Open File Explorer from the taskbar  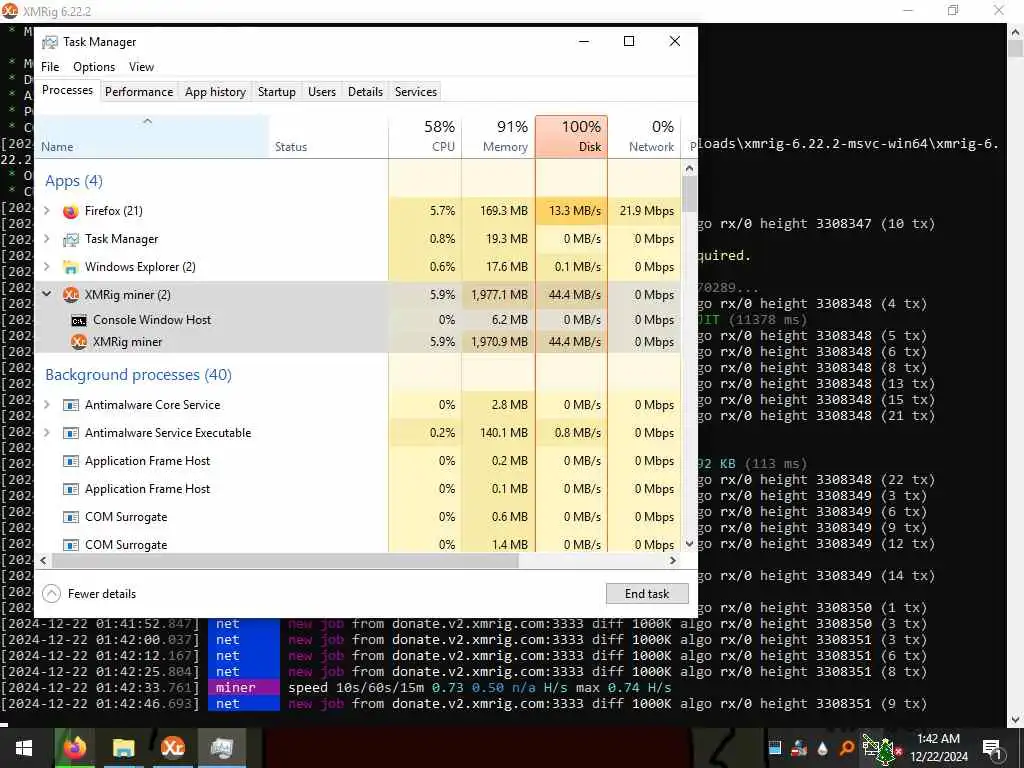point(123,748)
